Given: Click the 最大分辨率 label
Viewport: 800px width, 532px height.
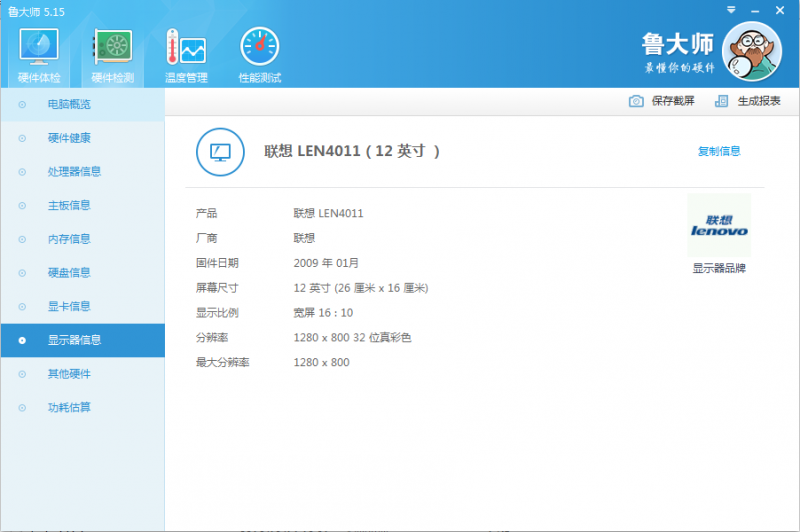Looking at the screenshot, I should 222,363.
